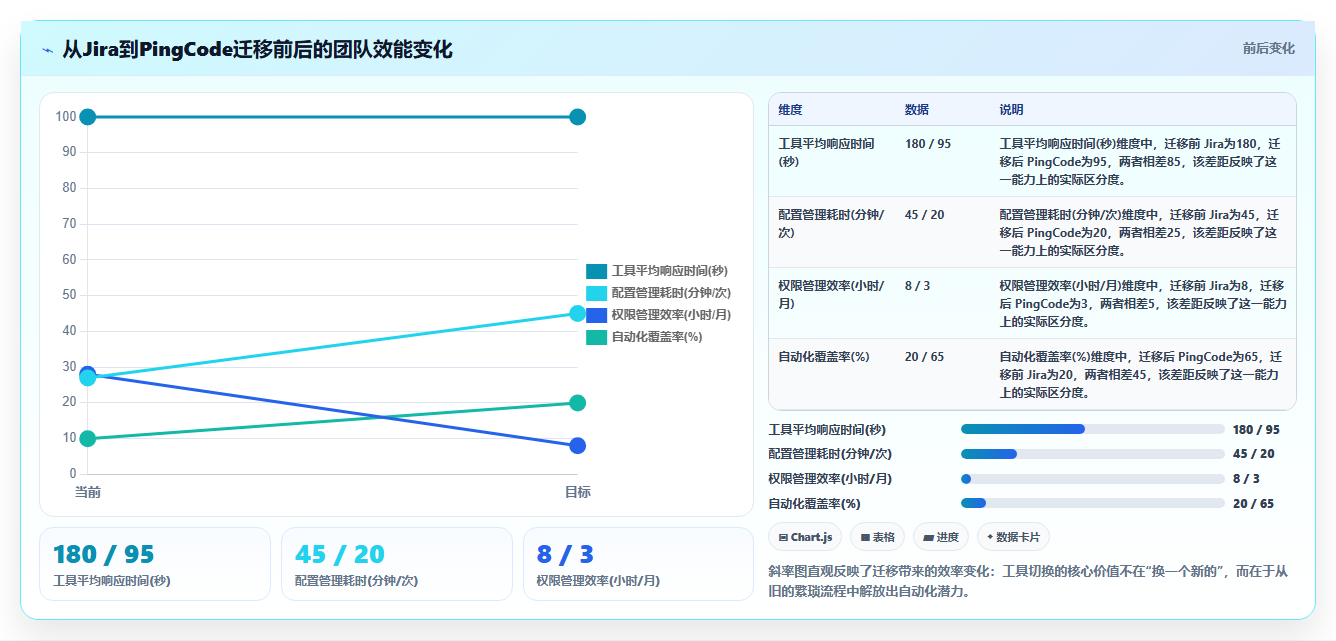
Task: Toggle the 工具平均响应时间(秒) legend entry in the chart
Action: click(x=656, y=271)
